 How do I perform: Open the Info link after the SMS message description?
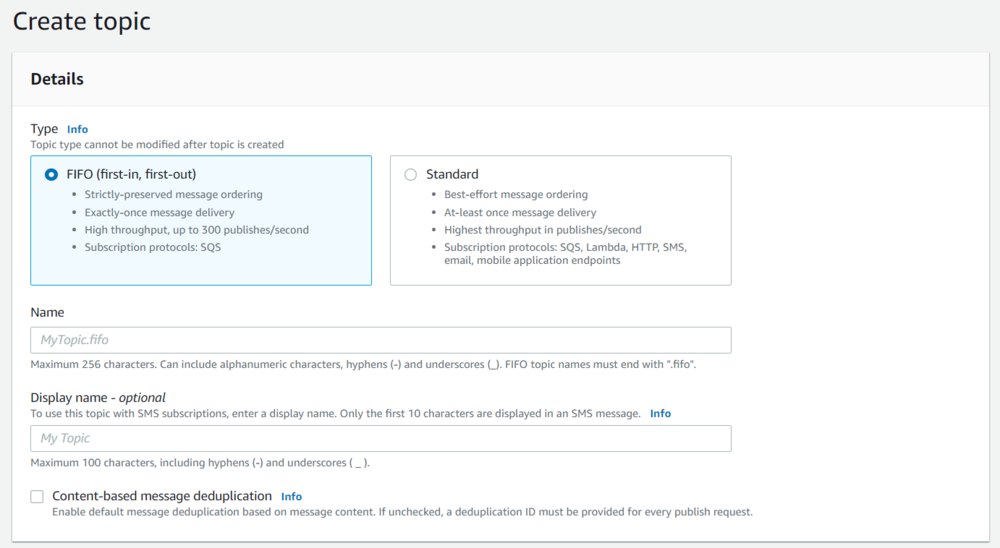coord(660,413)
